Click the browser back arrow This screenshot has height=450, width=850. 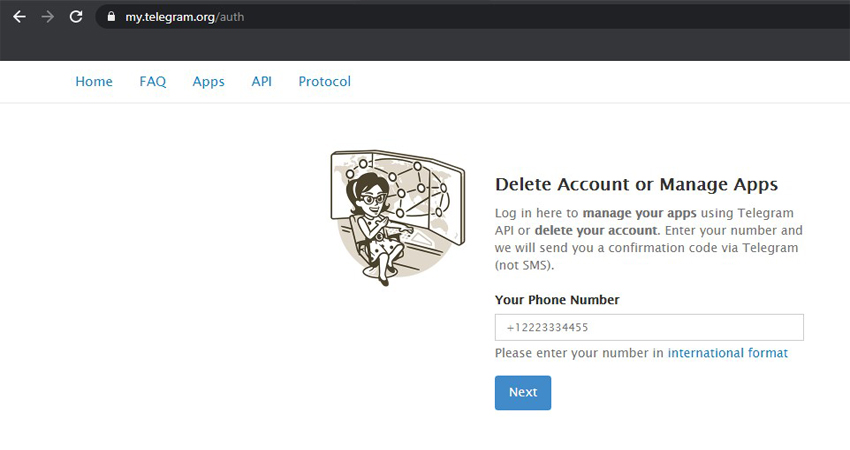pos(19,17)
